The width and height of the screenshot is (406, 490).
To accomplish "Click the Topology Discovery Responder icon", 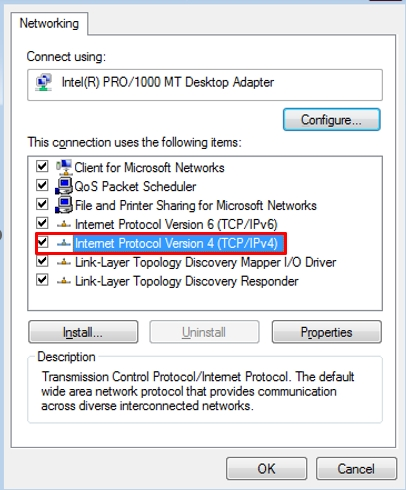I will pos(64,282).
